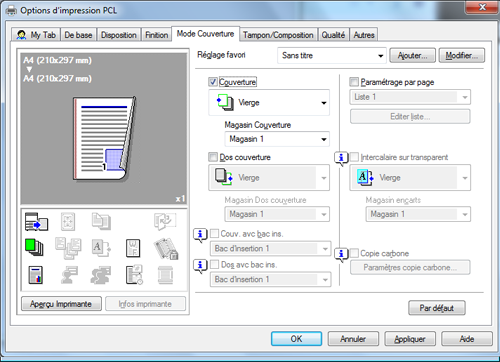Open Paramètres copie carbone...

tap(410, 267)
